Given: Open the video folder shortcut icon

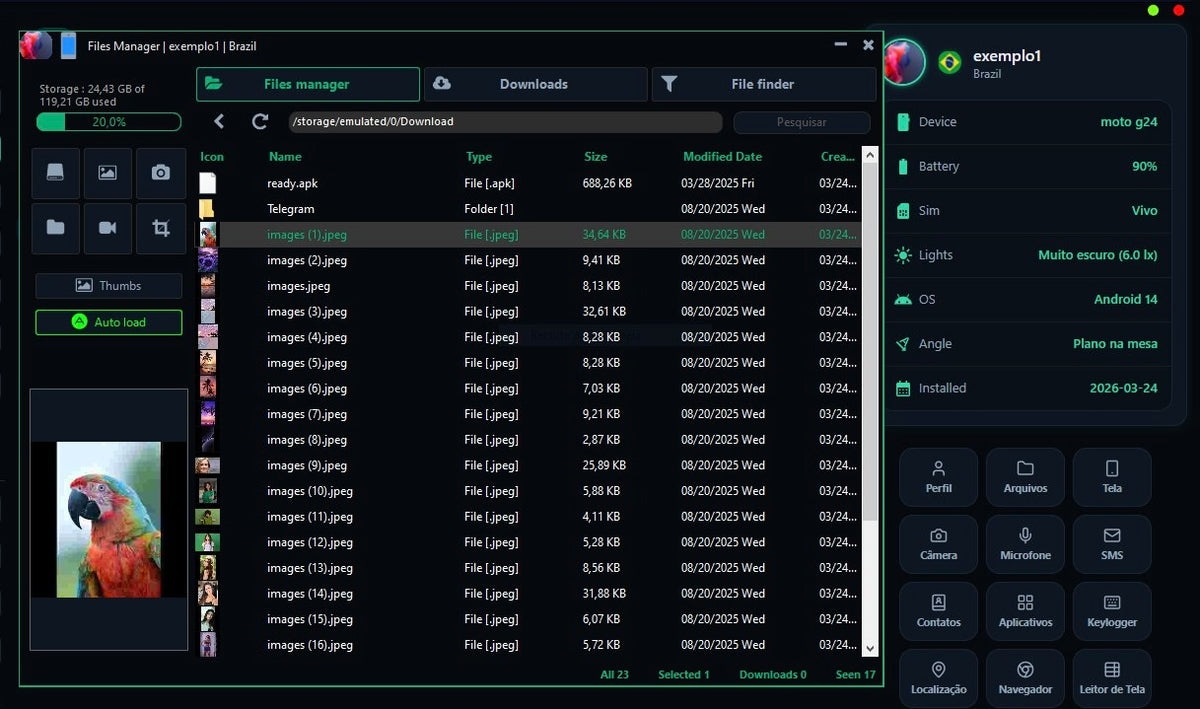Looking at the screenshot, I should [108, 227].
